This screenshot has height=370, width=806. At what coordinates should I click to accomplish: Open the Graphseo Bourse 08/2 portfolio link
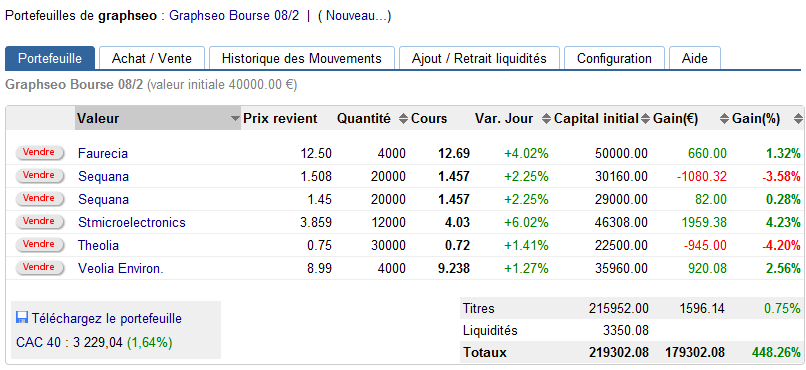(x=234, y=15)
